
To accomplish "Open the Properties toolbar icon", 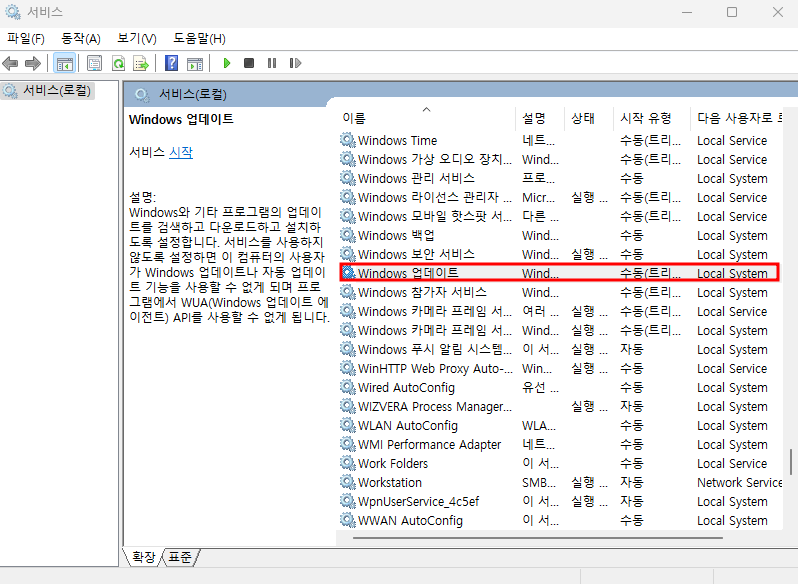I will [x=94, y=63].
